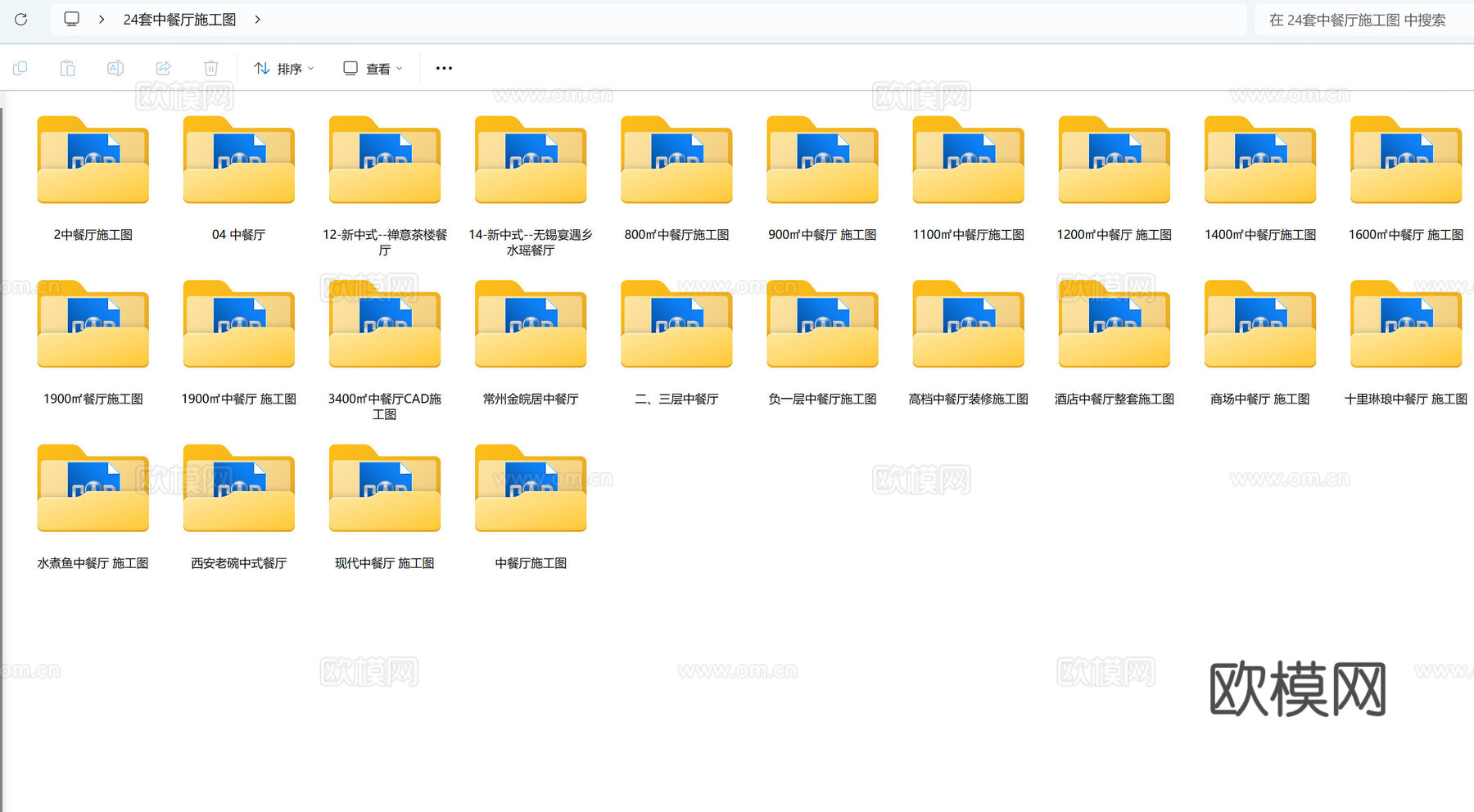Click the label 酒店中餐厅整套施工图

[1115, 399]
